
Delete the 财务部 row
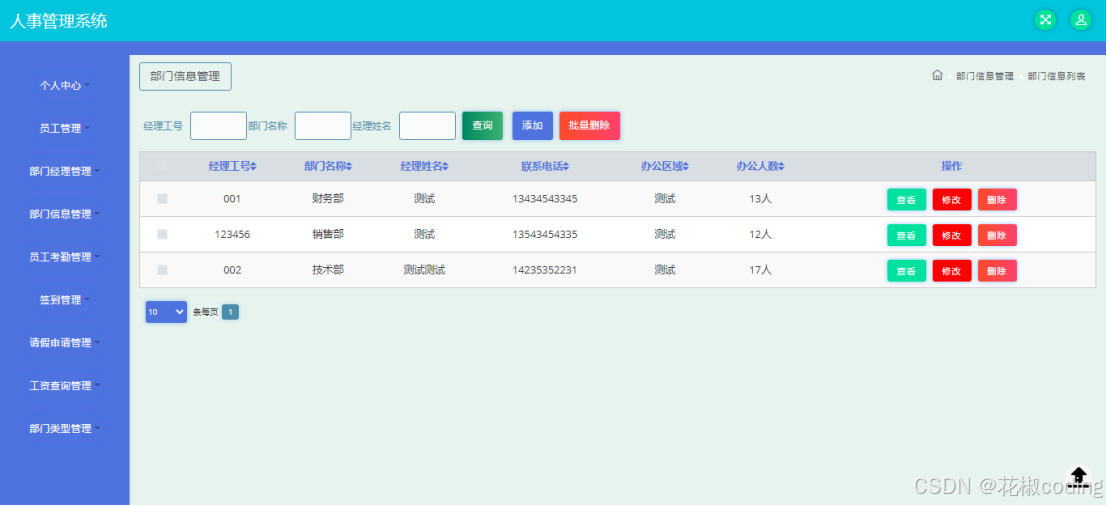pyautogui.click(x=997, y=200)
